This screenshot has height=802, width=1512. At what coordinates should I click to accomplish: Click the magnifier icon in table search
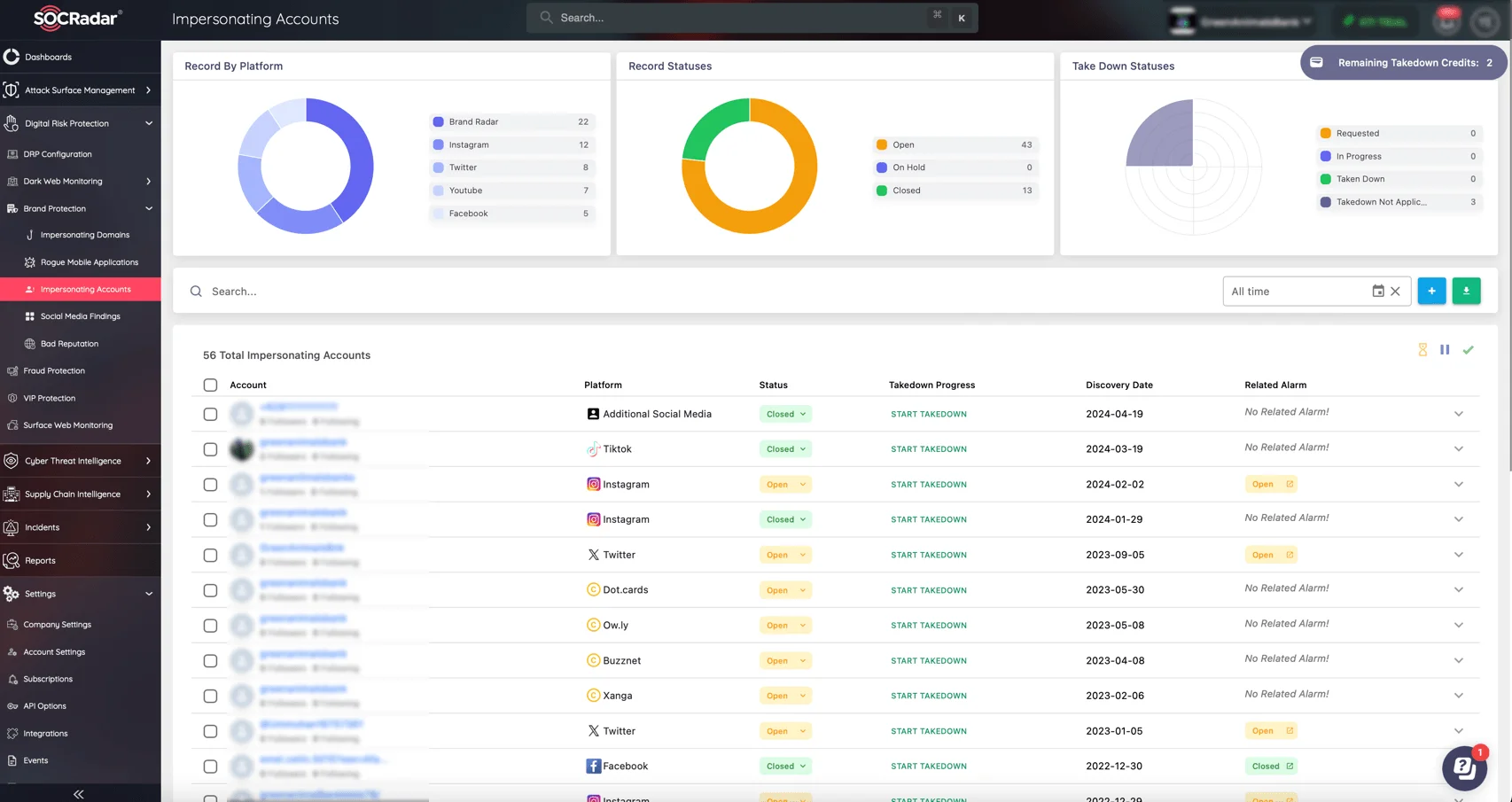pos(196,292)
